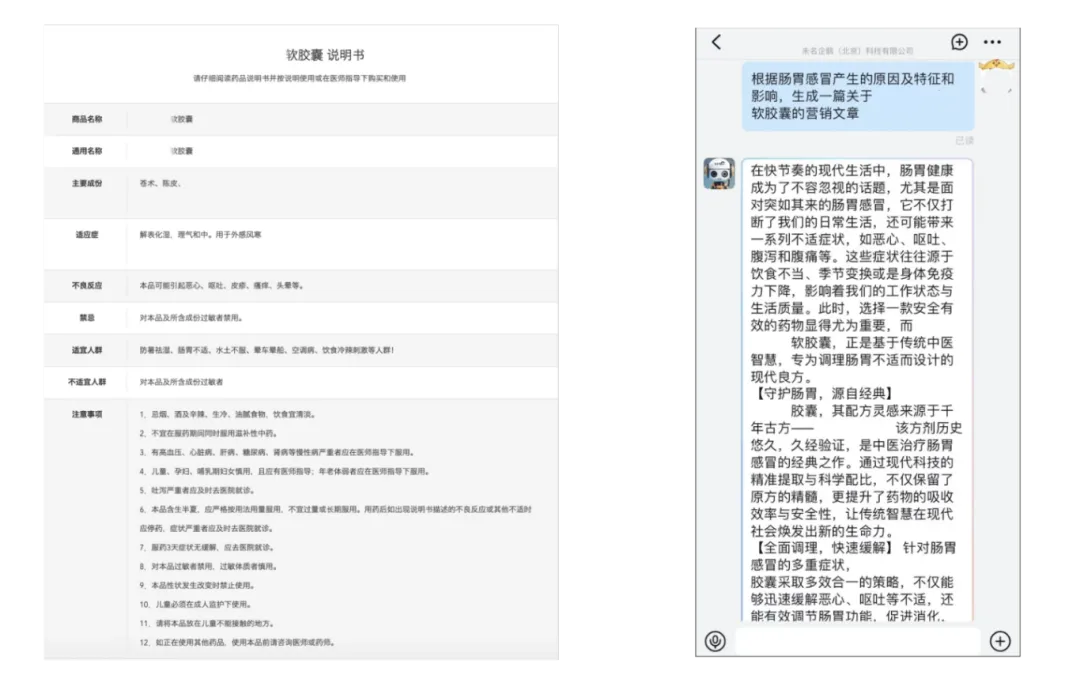Tap the back arrow in the chat header
Screen dimensions: 1080x675
click(716, 42)
